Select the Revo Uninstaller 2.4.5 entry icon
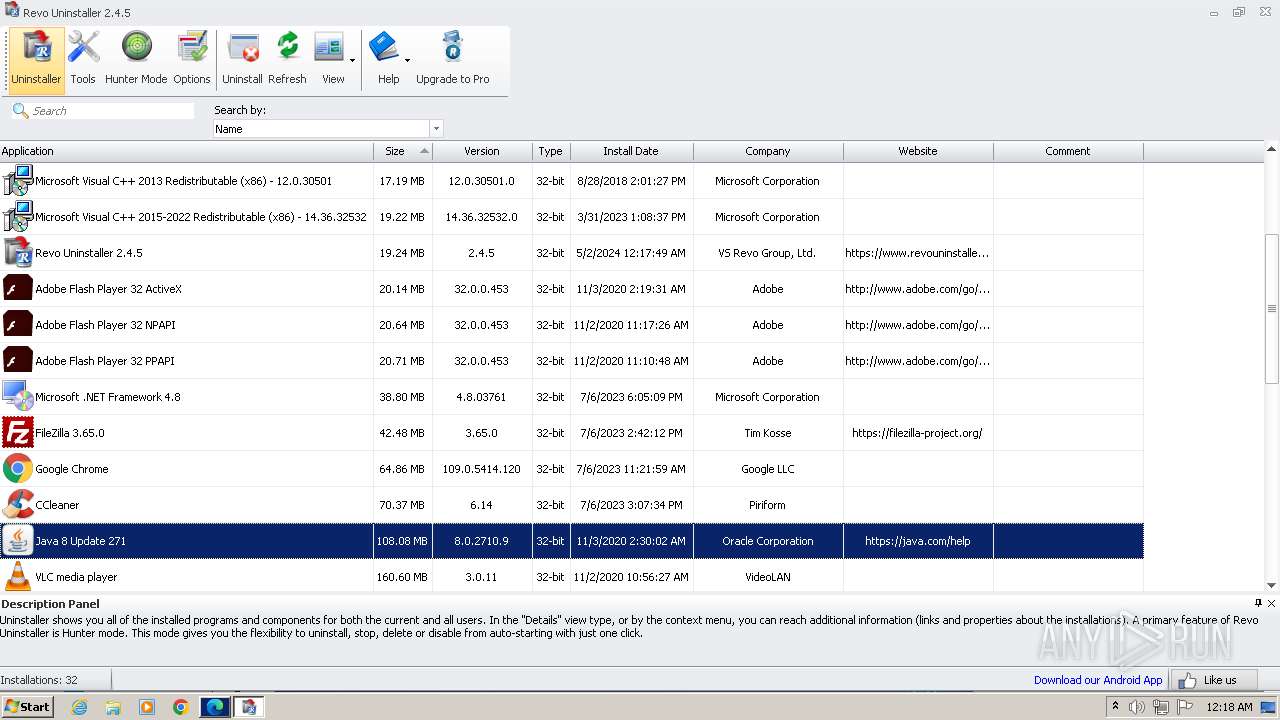The image size is (1280, 720). click(18, 253)
